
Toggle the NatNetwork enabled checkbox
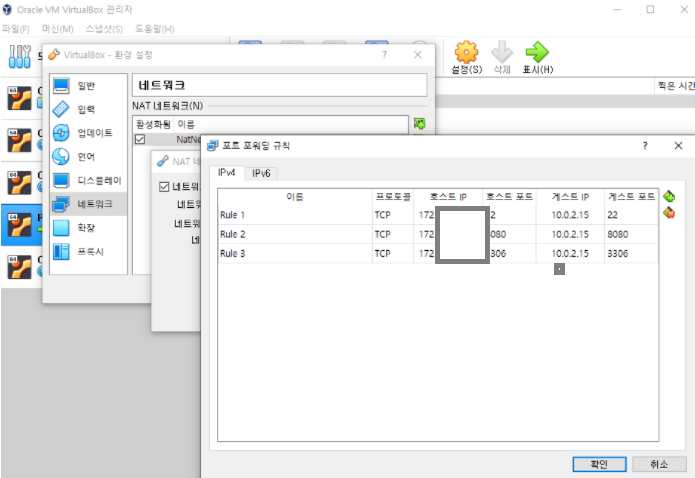140,139
